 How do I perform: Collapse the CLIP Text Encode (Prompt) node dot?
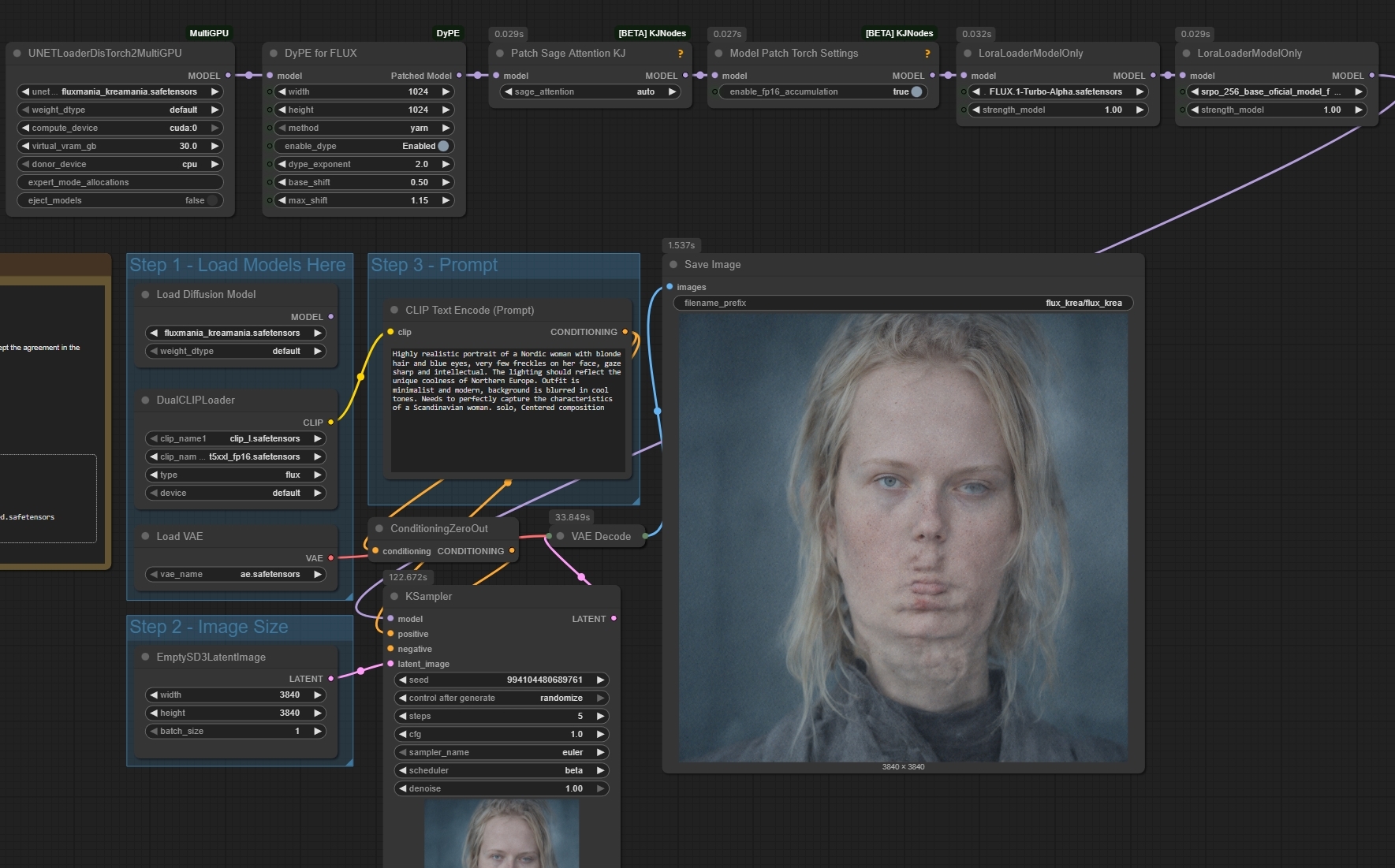394,311
